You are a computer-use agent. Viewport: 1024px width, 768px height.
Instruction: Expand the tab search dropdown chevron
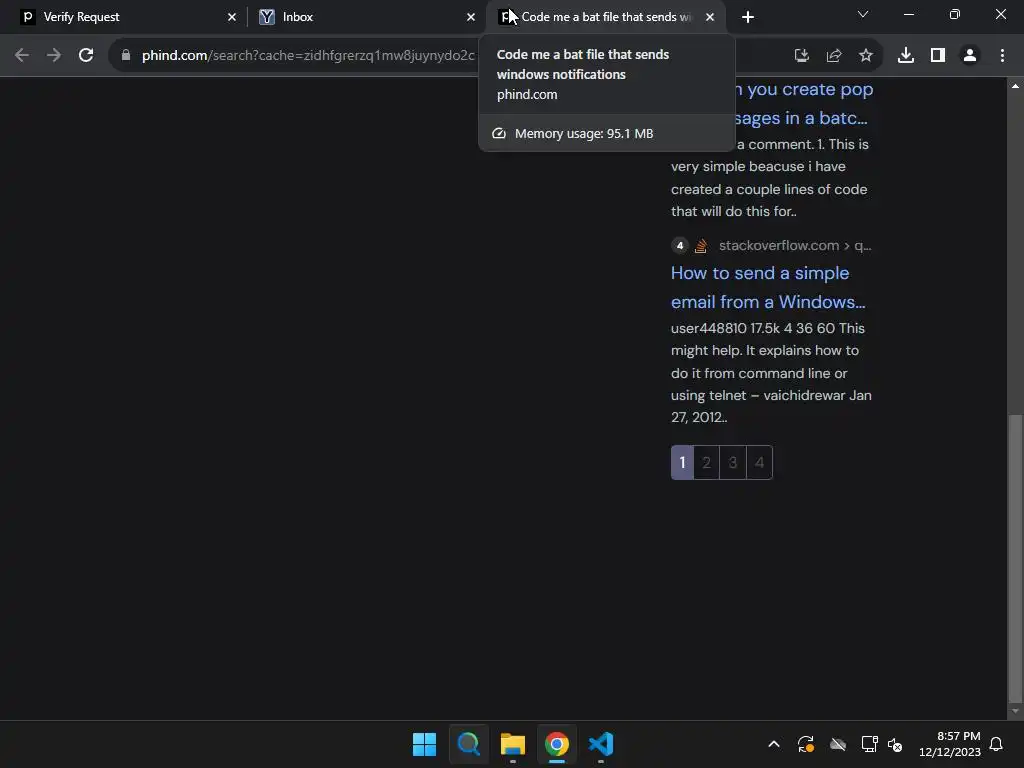[863, 14]
